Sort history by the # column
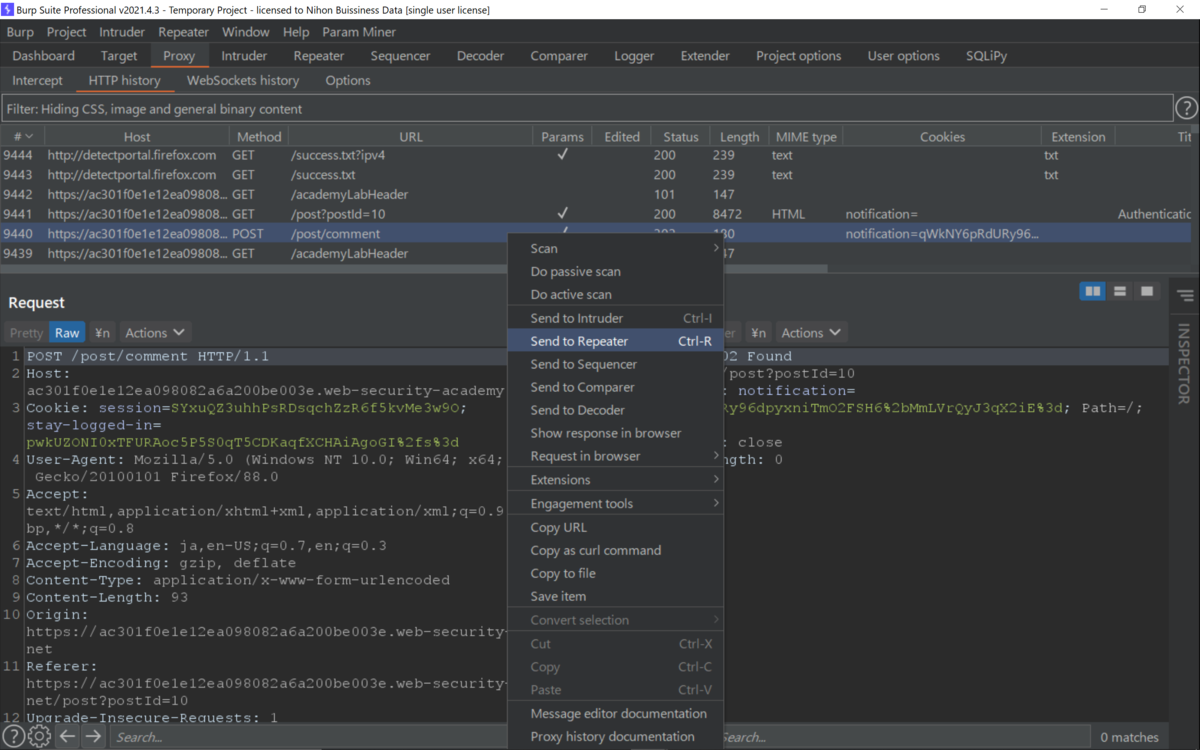The height and width of the screenshot is (750, 1200). 22,136
